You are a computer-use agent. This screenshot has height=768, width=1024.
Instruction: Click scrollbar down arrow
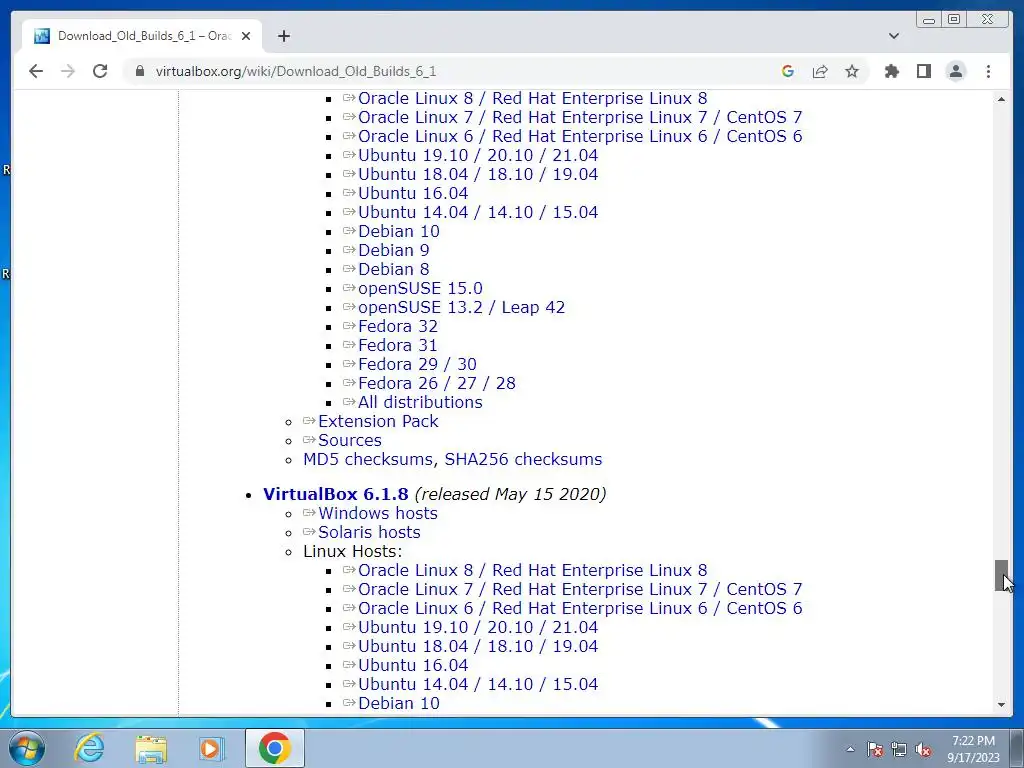(x=1001, y=705)
